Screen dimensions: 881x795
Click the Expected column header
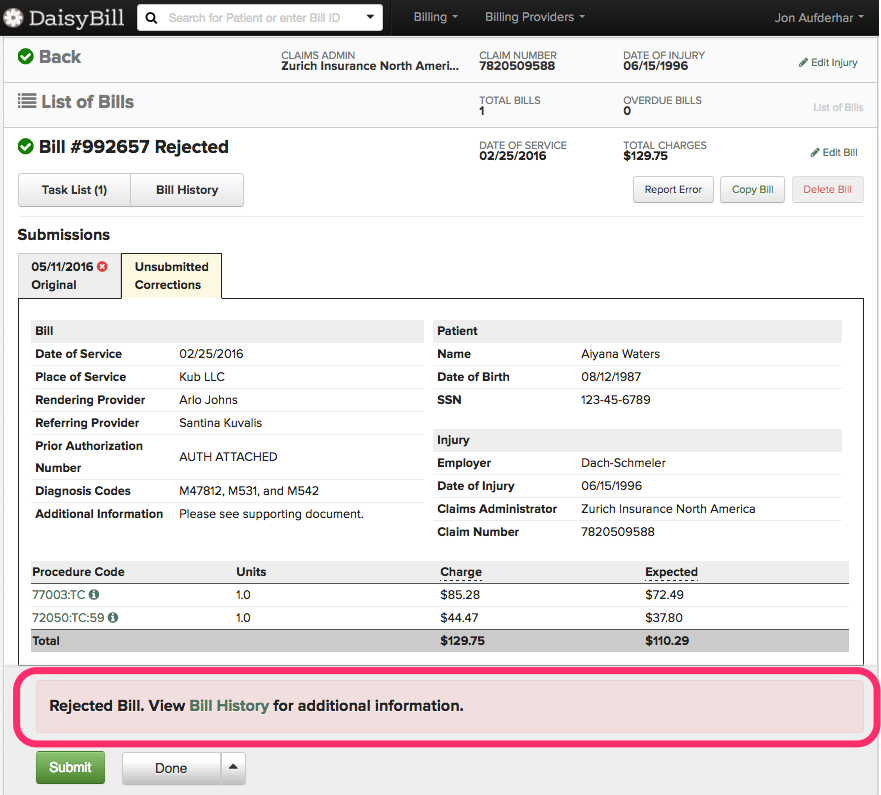(x=671, y=571)
